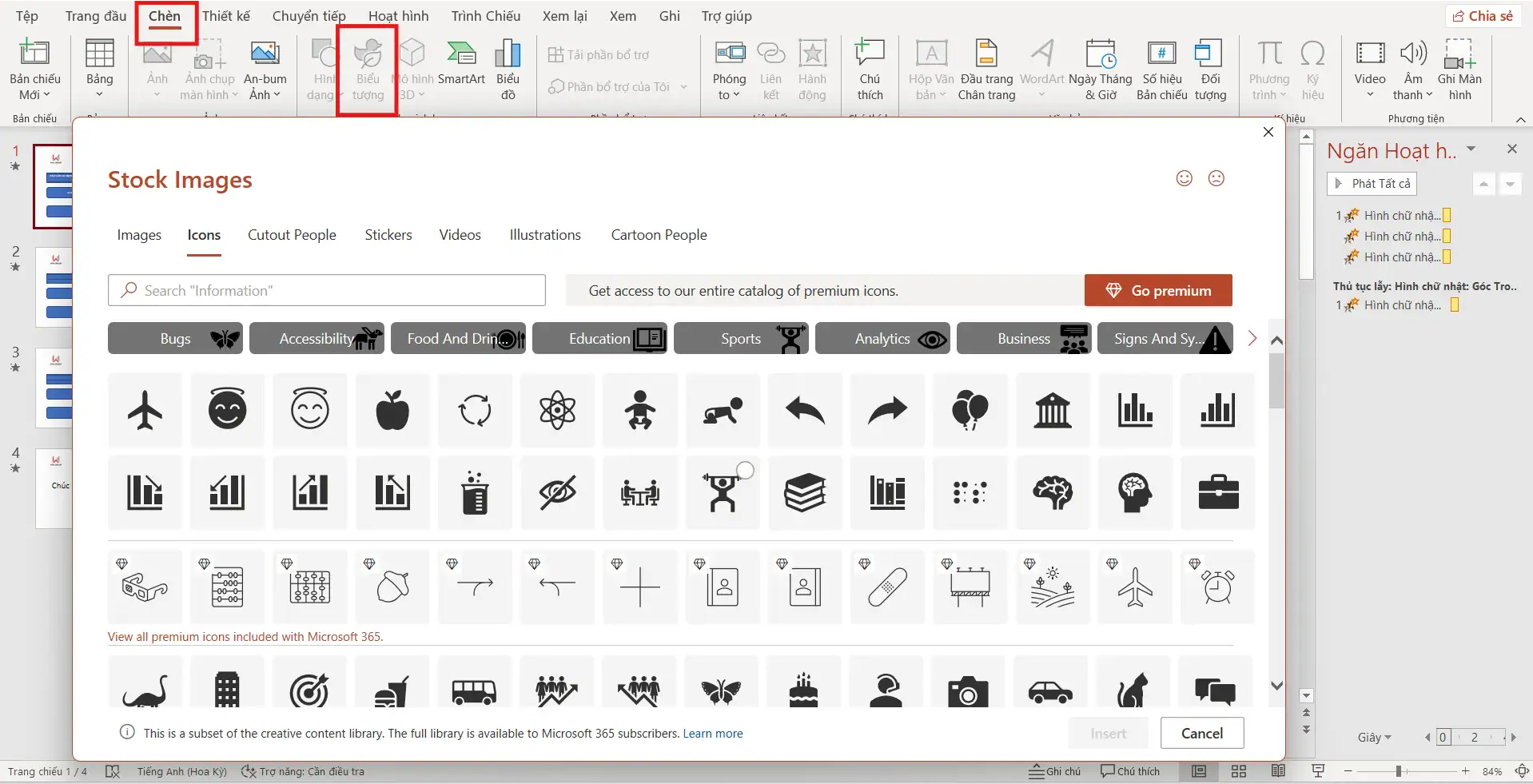The height and width of the screenshot is (784, 1533).
Task: Select the briefcase icon
Action: coord(1217,492)
